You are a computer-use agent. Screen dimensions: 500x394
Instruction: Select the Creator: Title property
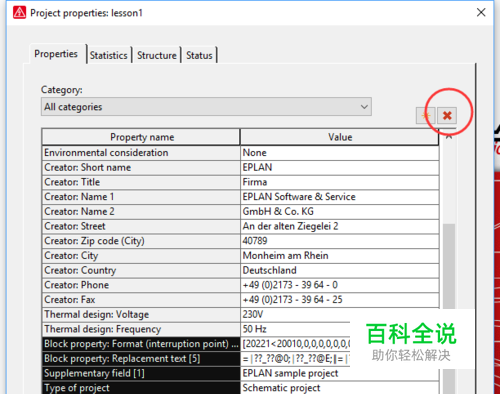pos(141,182)
